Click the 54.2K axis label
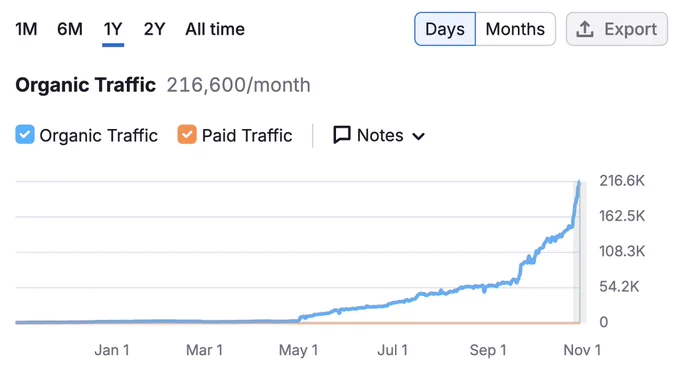Image resolution: width=680 pixels, height=375 pixels. point(619,287)
